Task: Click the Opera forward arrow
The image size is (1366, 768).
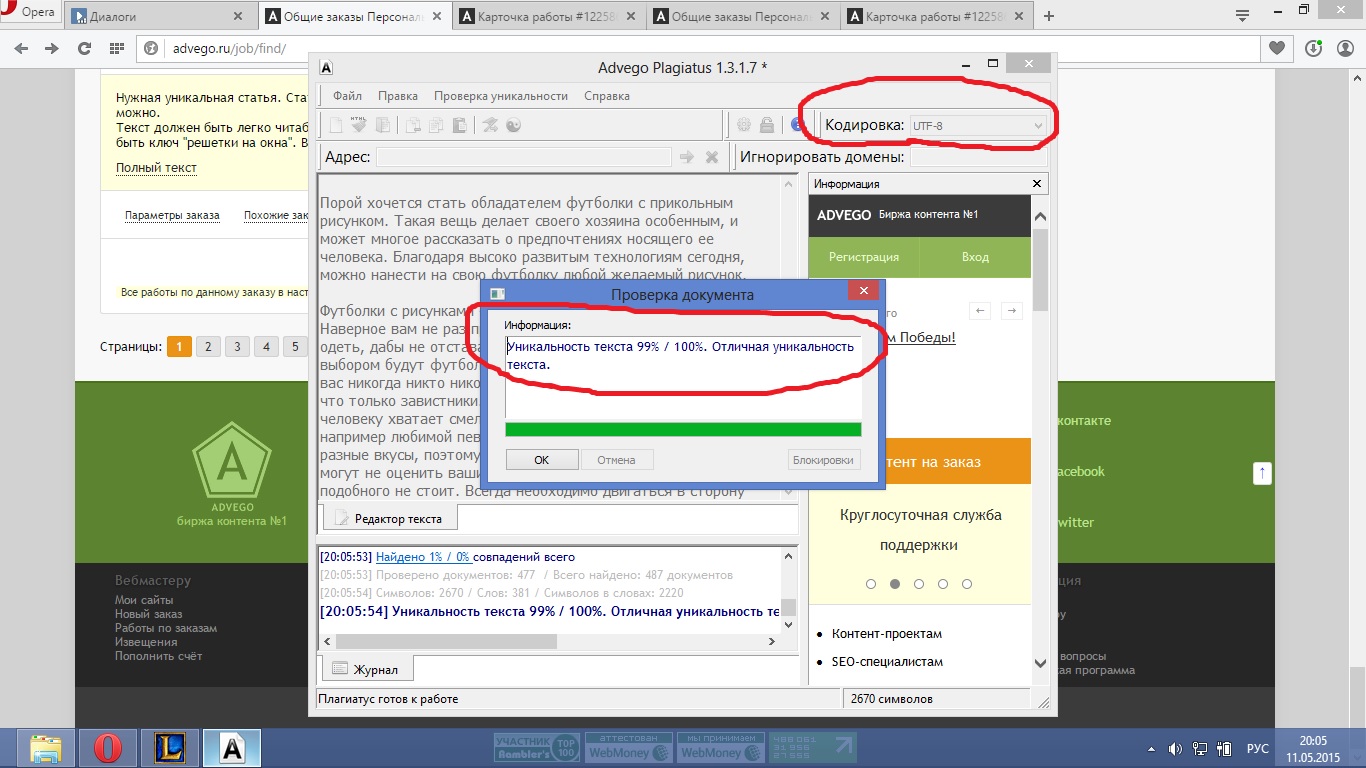Action: coord(52,48)
